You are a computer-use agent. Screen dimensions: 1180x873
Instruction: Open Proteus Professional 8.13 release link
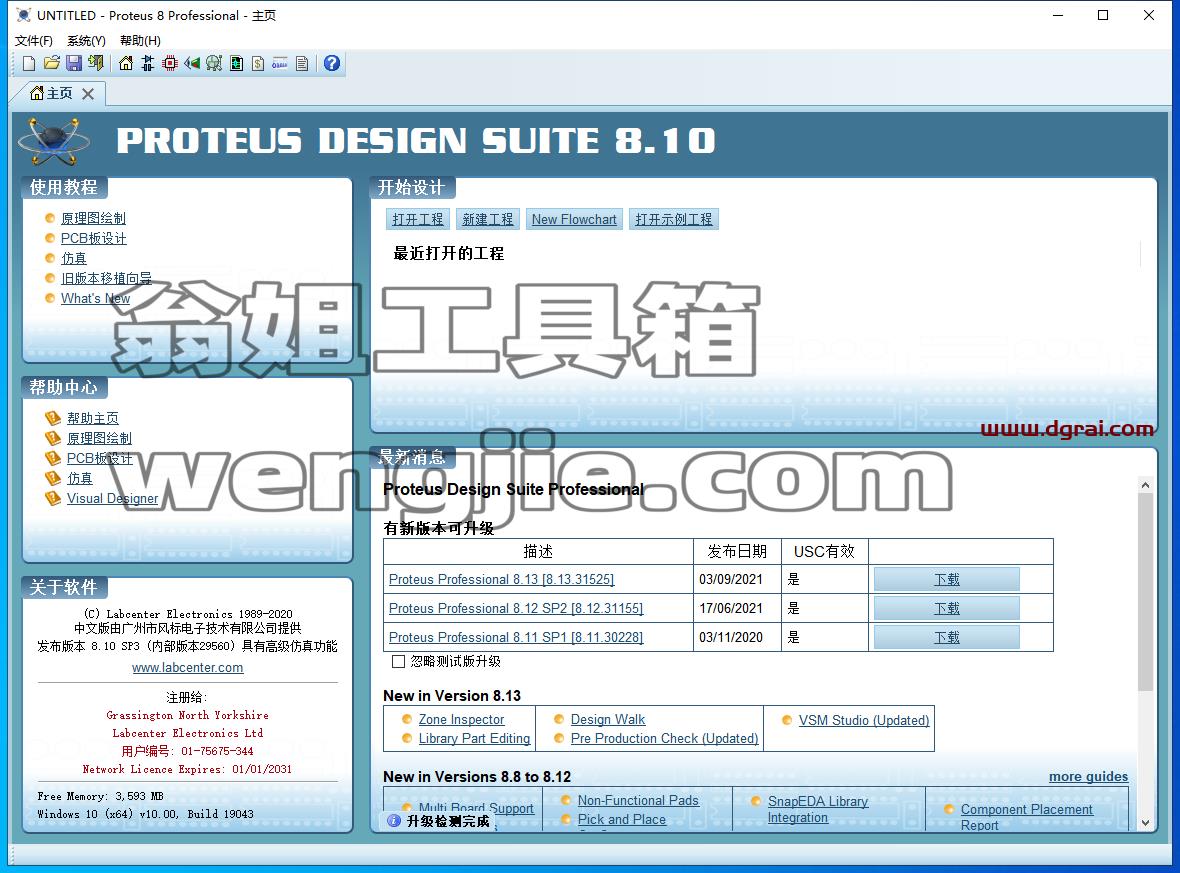501,579
